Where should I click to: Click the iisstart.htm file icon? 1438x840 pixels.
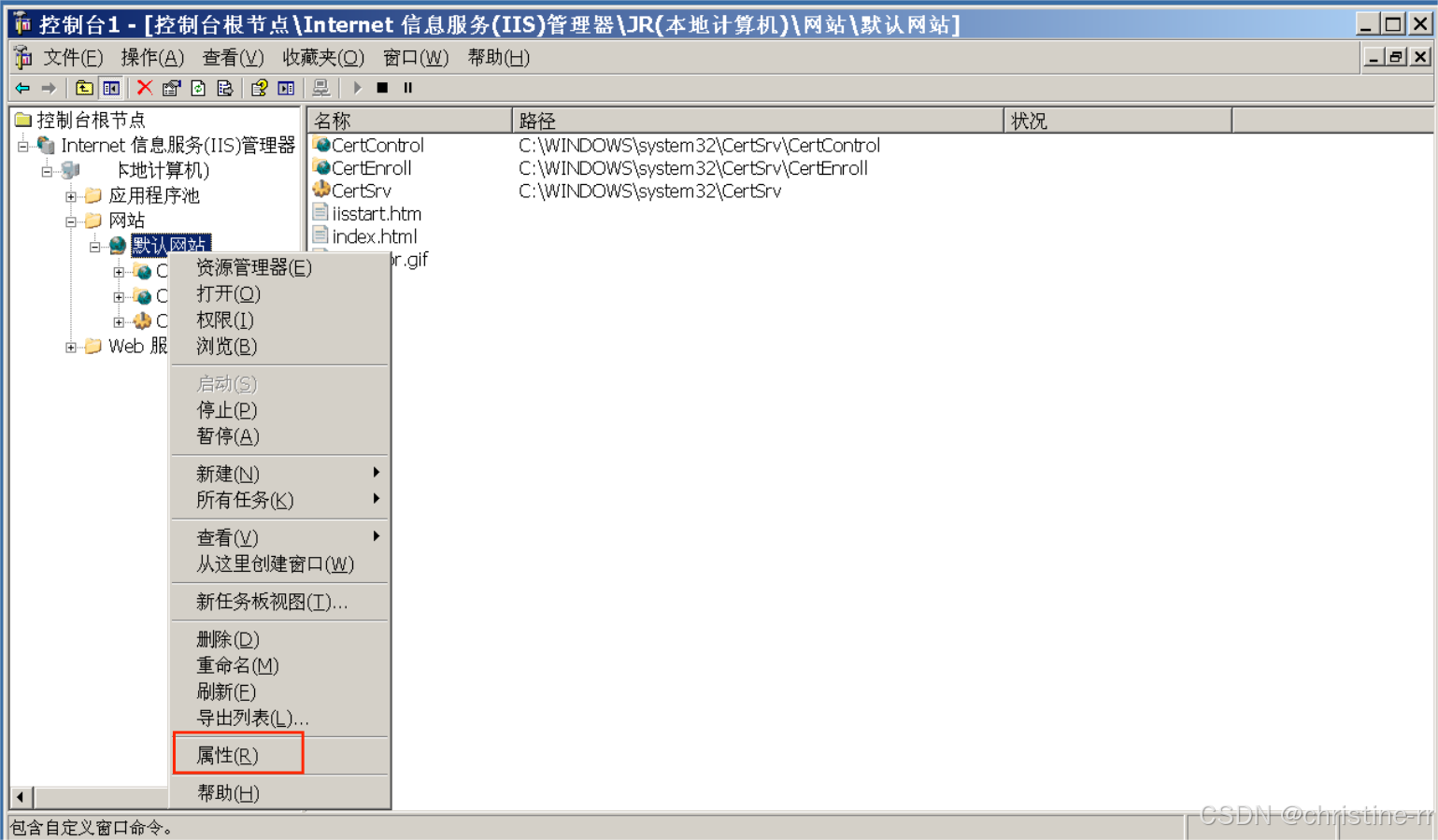click(320, 213)
